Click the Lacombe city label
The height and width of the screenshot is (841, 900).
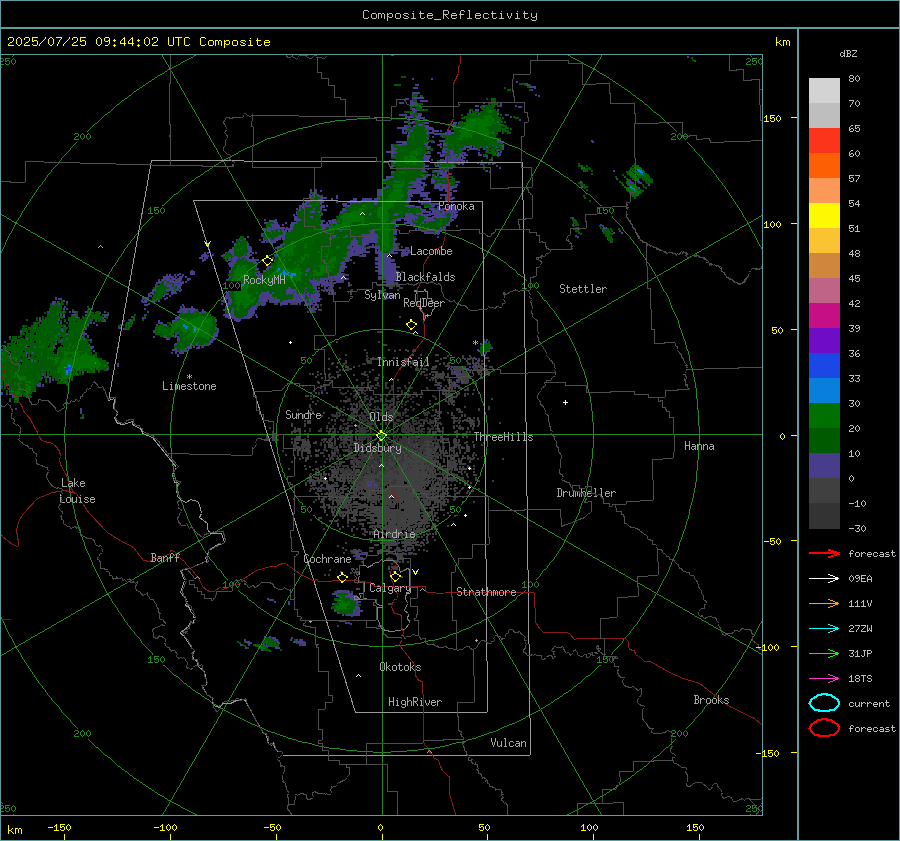click(431, 251)
